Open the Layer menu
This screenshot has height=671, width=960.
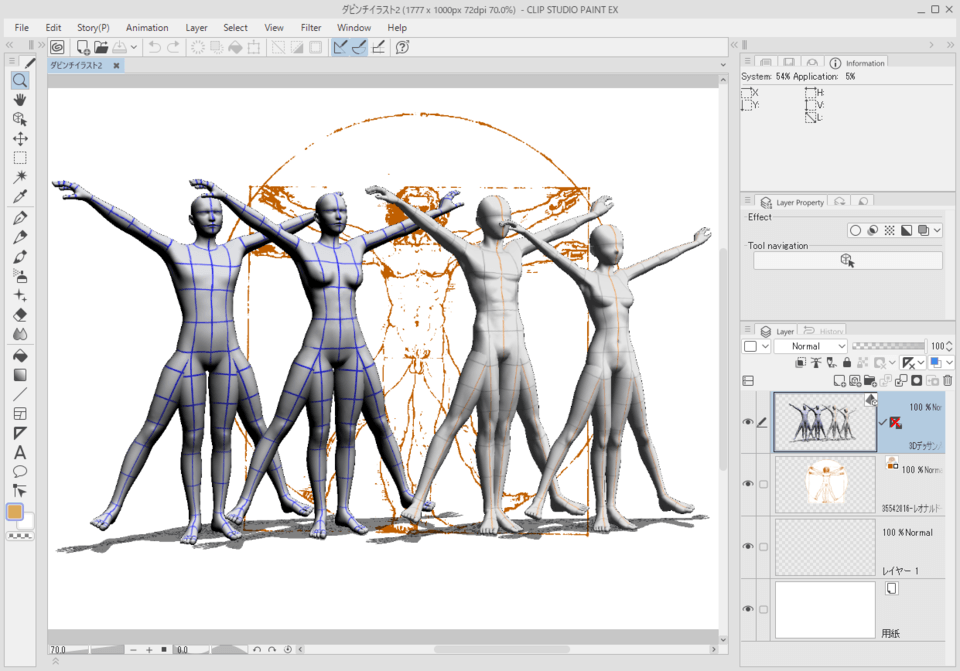197,28
